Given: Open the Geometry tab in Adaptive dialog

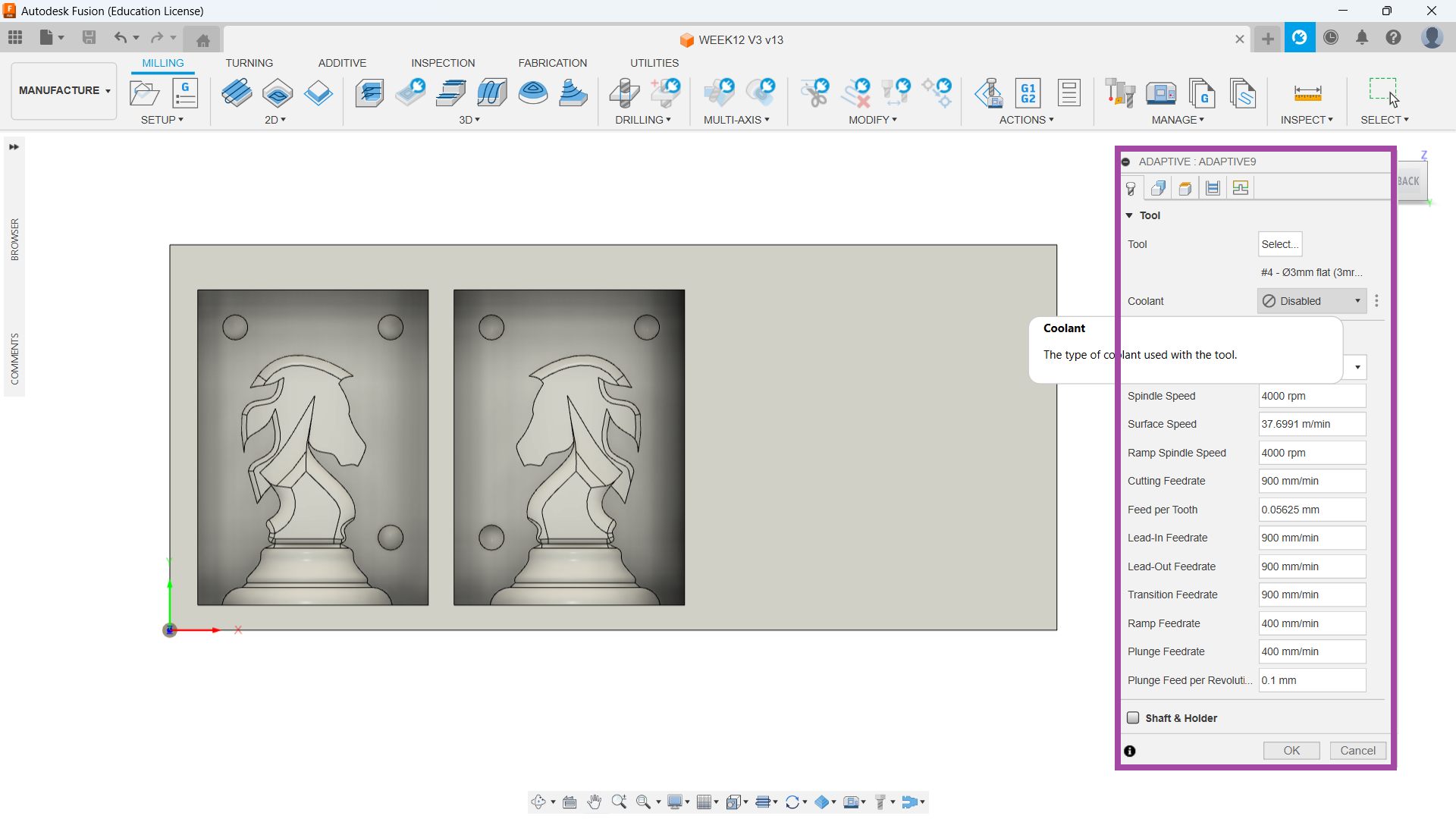Looking at the screenshot, I should (1158, 188).
